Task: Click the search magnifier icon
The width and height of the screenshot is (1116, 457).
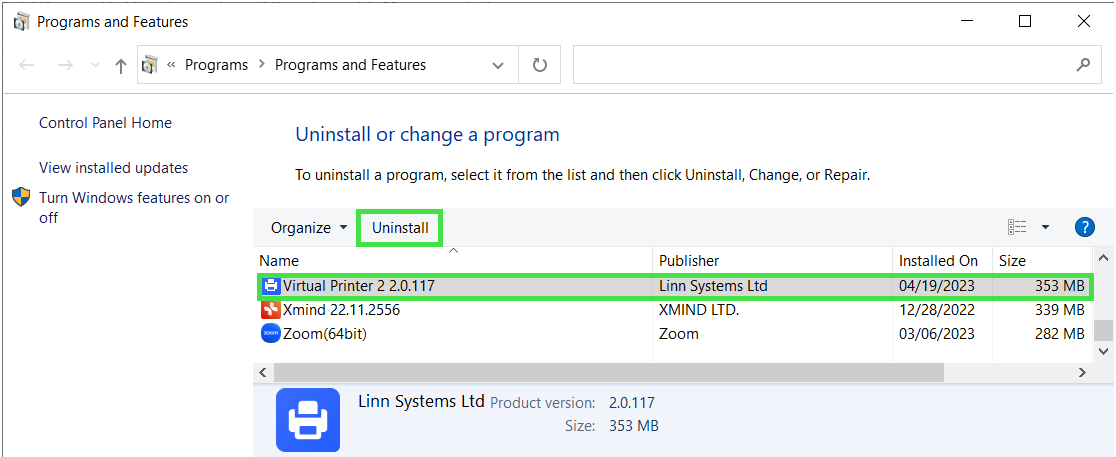Action: tap(1082, 65)
